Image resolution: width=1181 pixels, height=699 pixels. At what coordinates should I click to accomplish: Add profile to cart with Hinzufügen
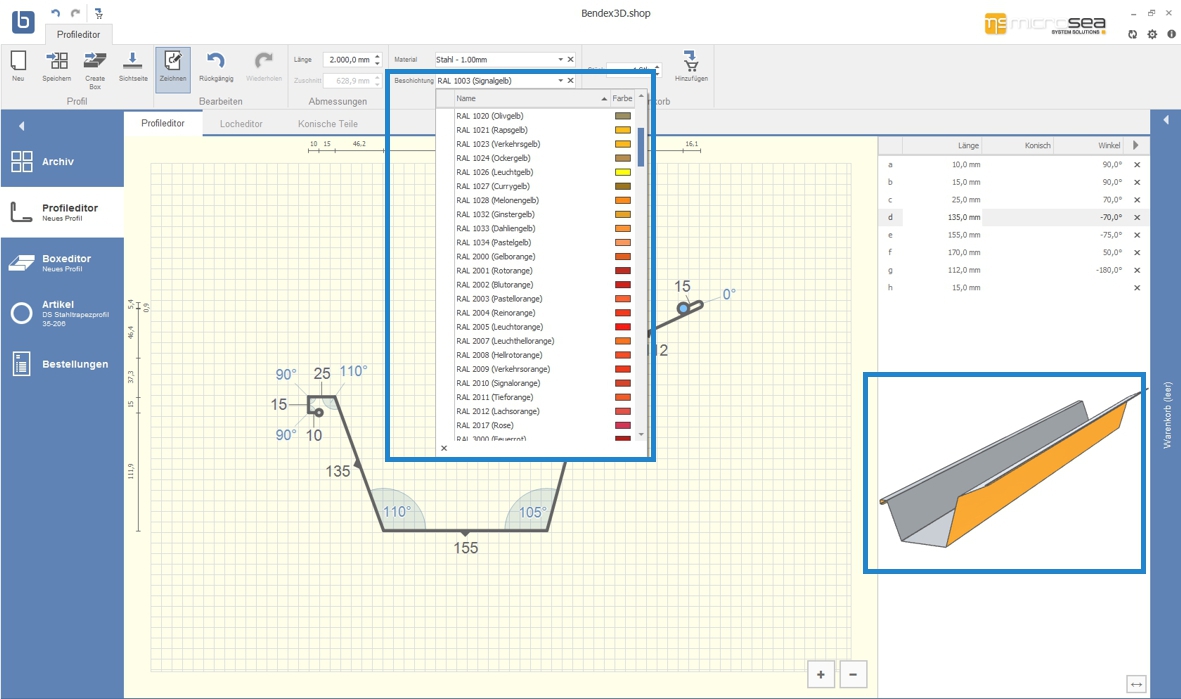(x=691, y=66)
